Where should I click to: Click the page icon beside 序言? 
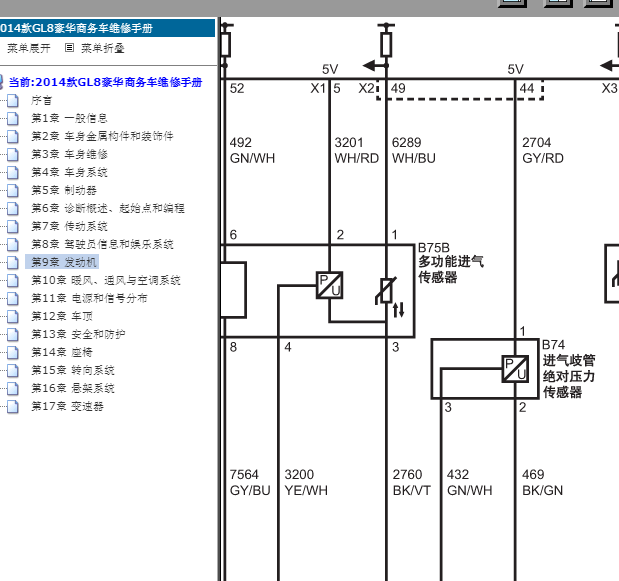coord(13,100)
